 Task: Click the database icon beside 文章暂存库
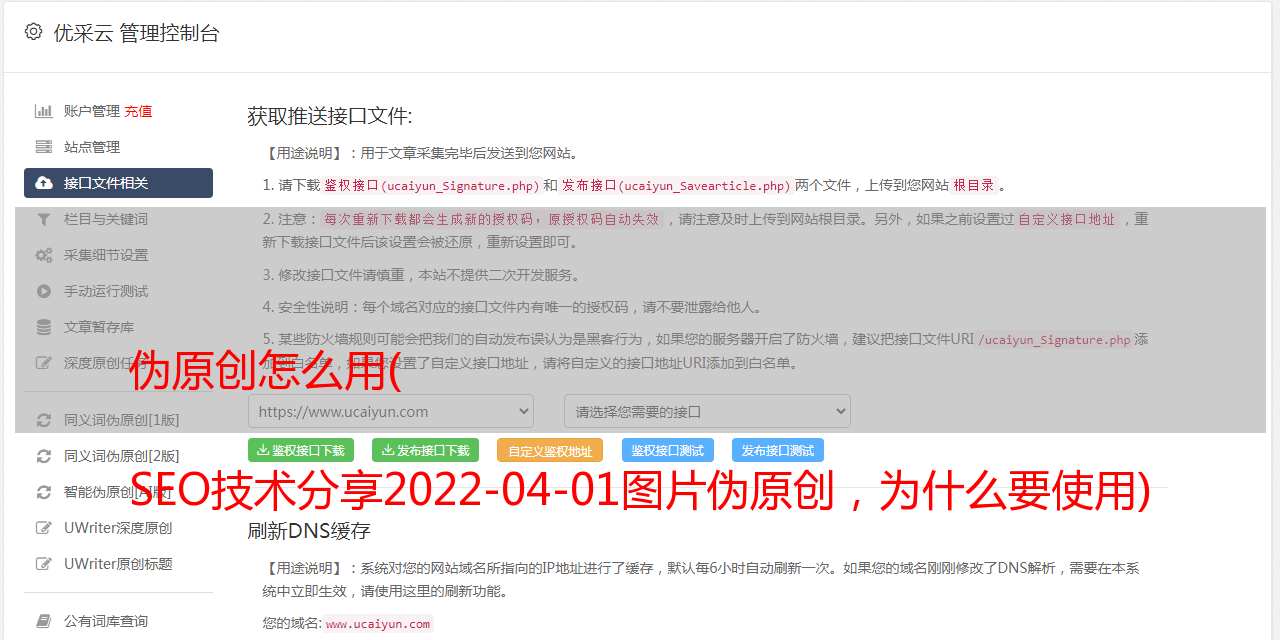click(x=44, y=327)
